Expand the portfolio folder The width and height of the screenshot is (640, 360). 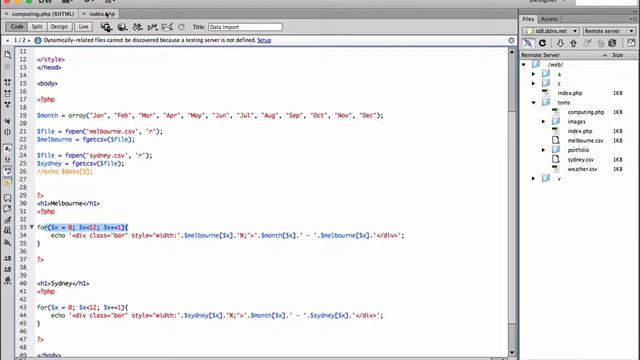click(543, 150)
